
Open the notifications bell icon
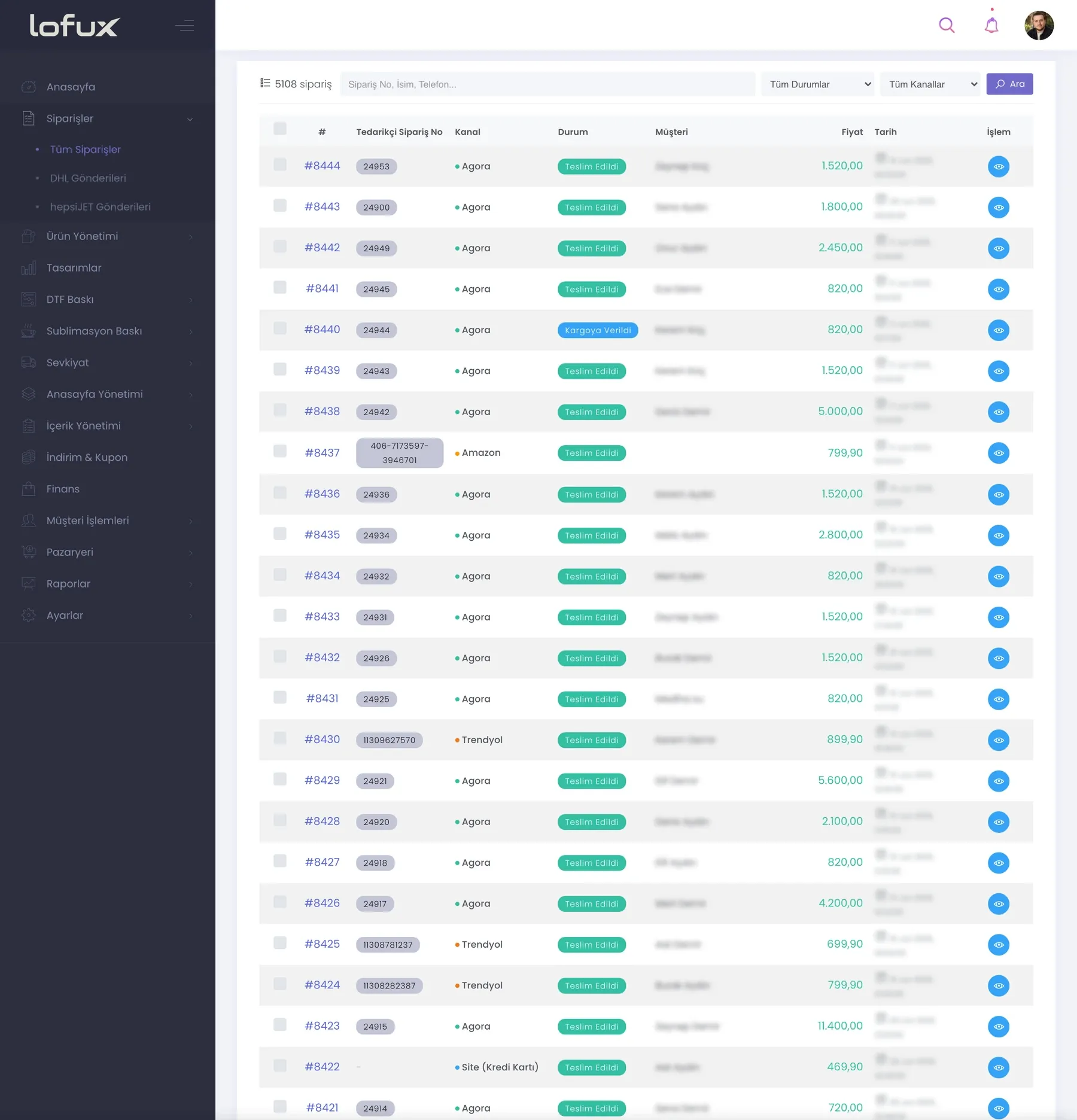click(991, 25)
